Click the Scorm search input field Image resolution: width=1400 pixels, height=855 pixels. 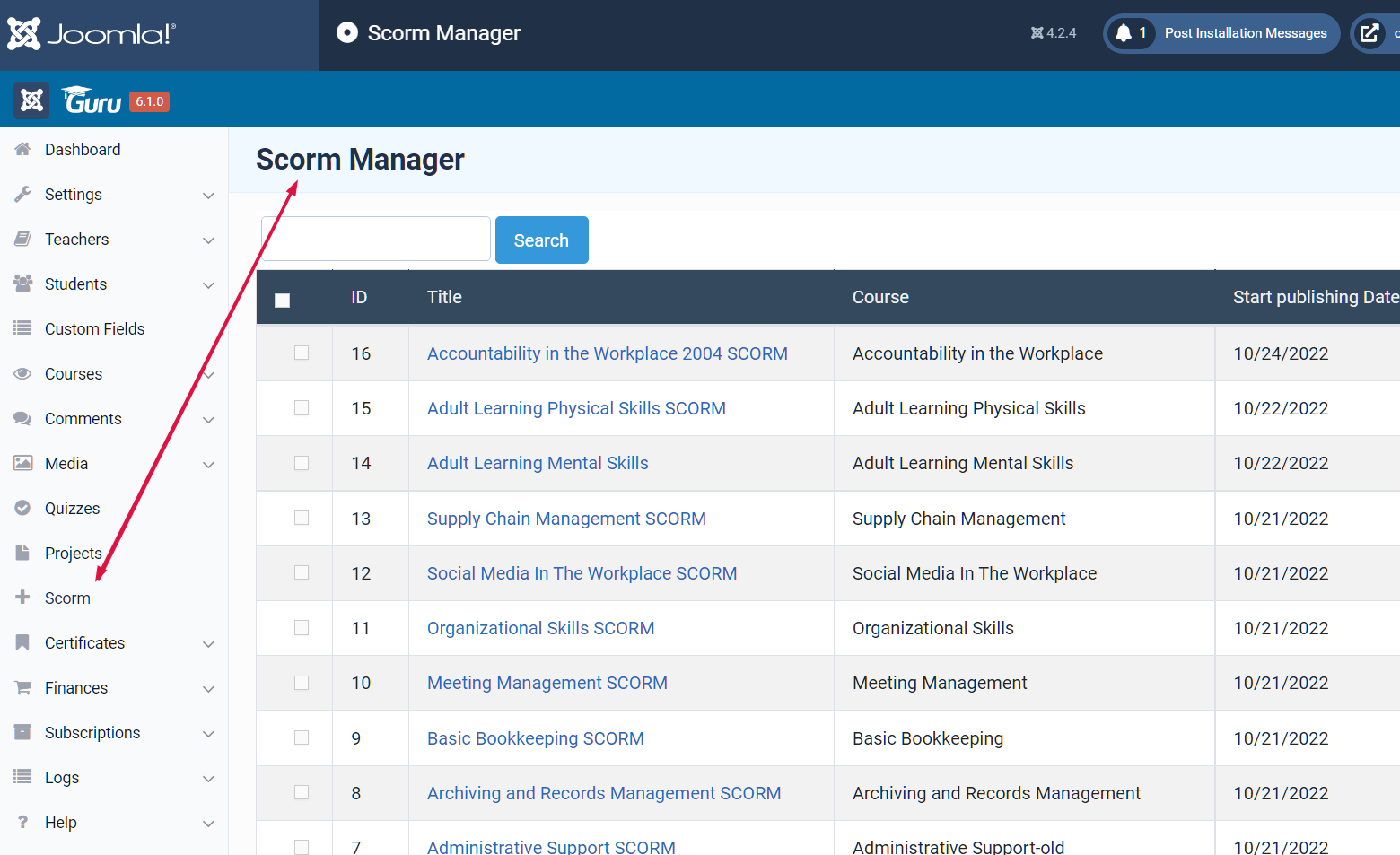pos(376,239)
